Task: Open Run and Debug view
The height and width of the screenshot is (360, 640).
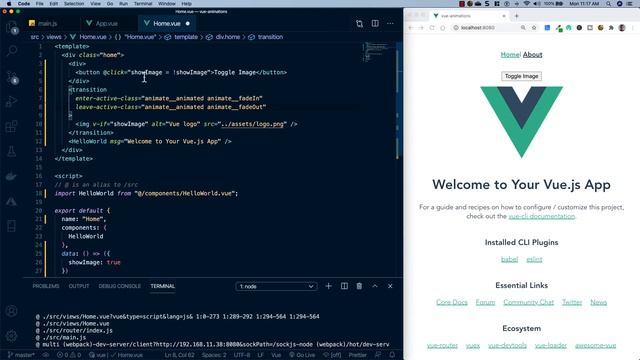Action: coord(12,101)
